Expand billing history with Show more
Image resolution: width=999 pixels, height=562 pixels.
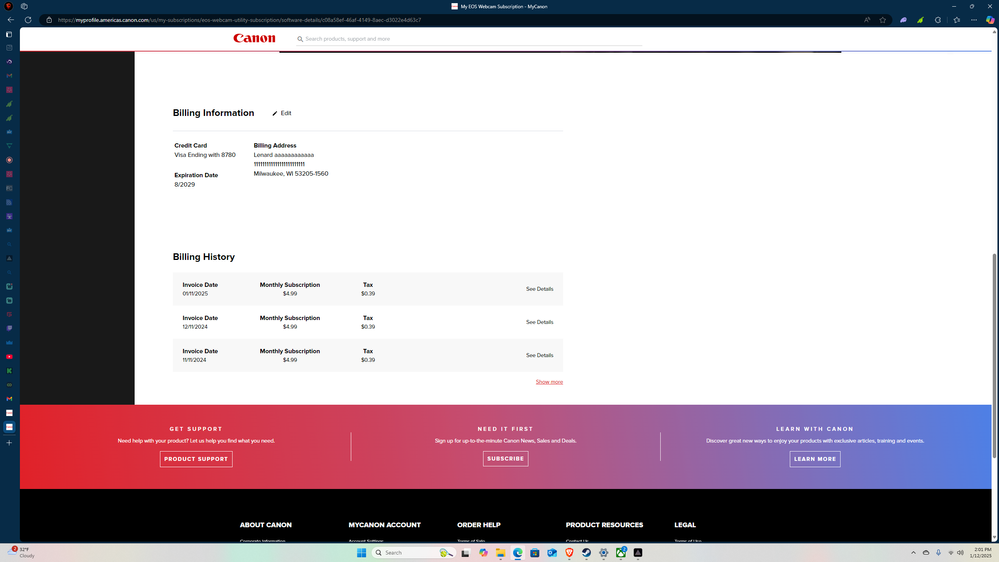[x=549, y=382]
